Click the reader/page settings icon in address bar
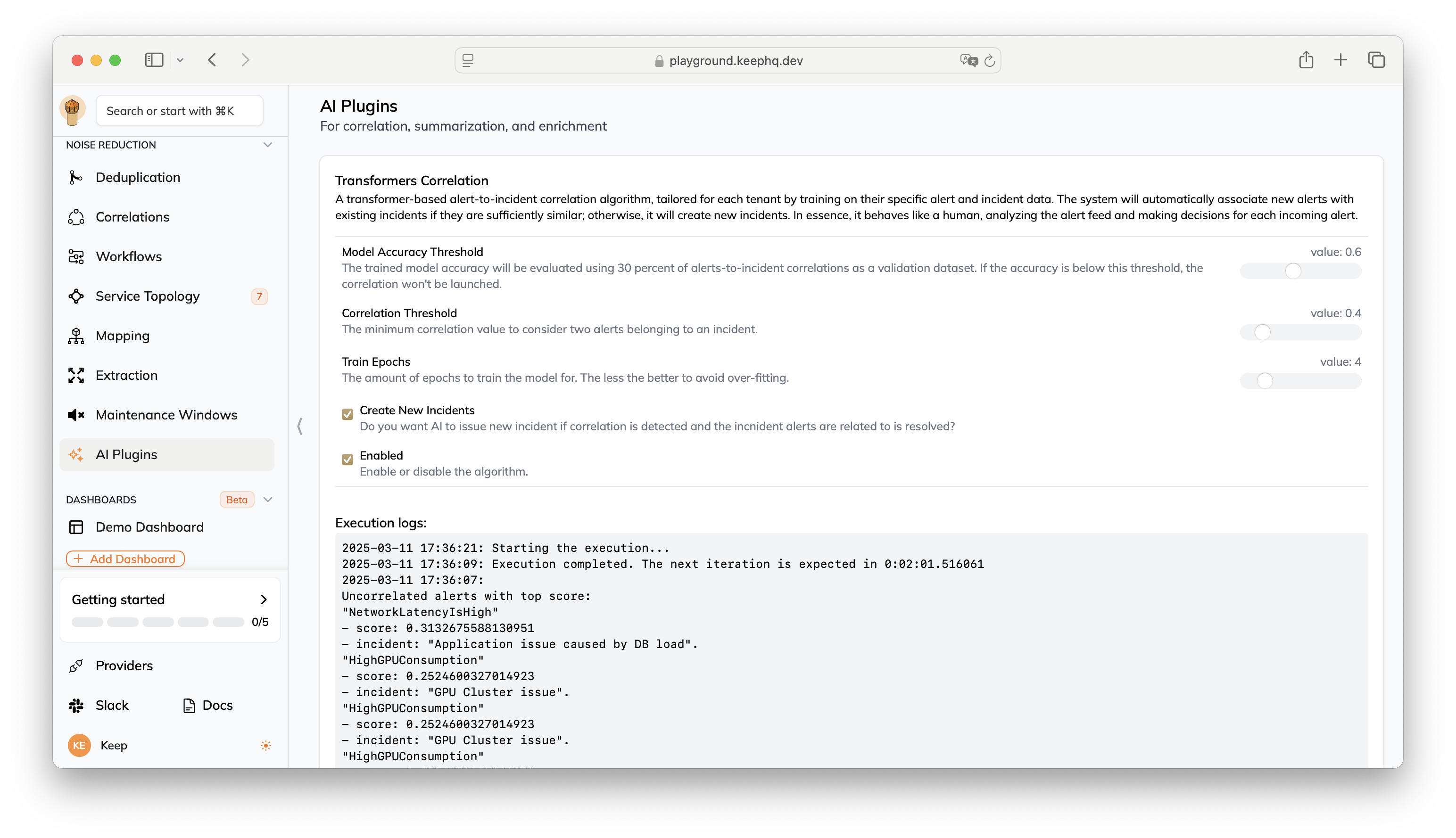The width and height of the screenshot is (1456, 838). click(468, 60)
